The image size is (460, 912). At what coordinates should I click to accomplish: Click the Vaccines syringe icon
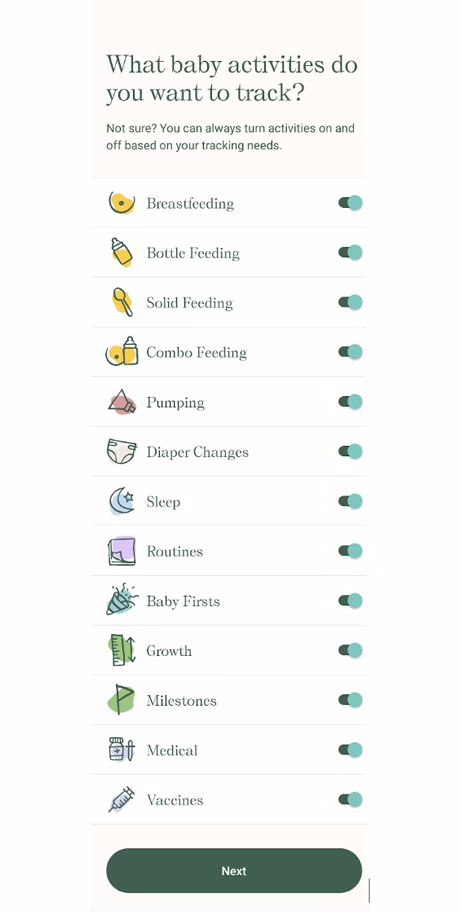[x=122, y=799]
